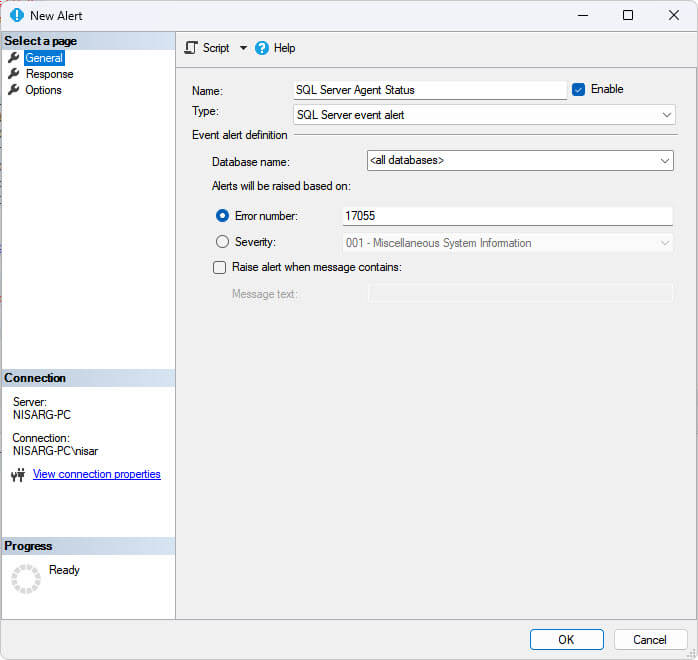Click the Ready status text
Image resolution: width=698 pixels, height=660 pixels.
(64, 570)
